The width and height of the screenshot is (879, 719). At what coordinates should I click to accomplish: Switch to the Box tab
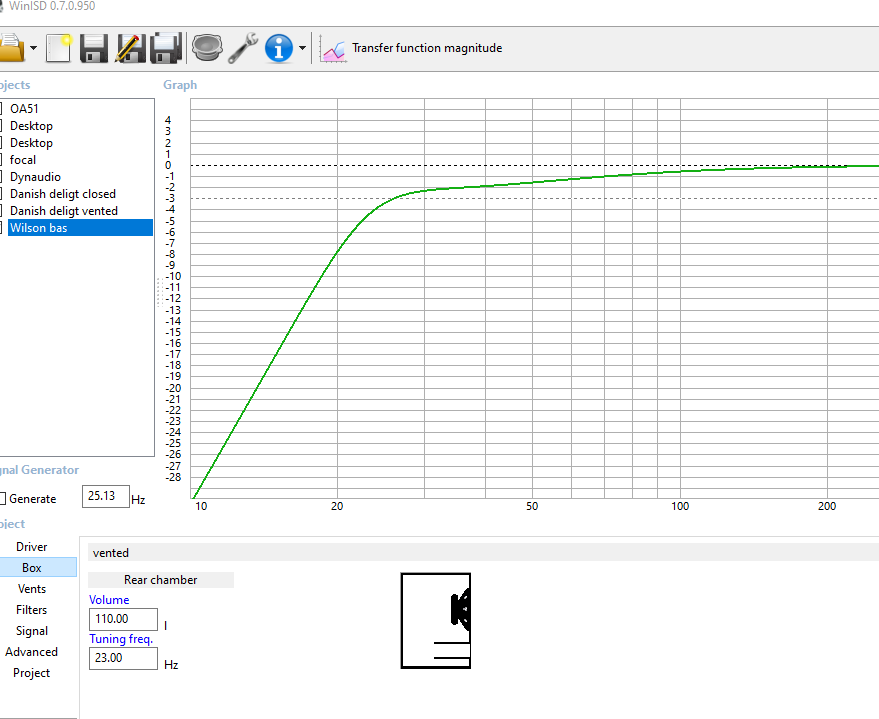click(31, 568)
